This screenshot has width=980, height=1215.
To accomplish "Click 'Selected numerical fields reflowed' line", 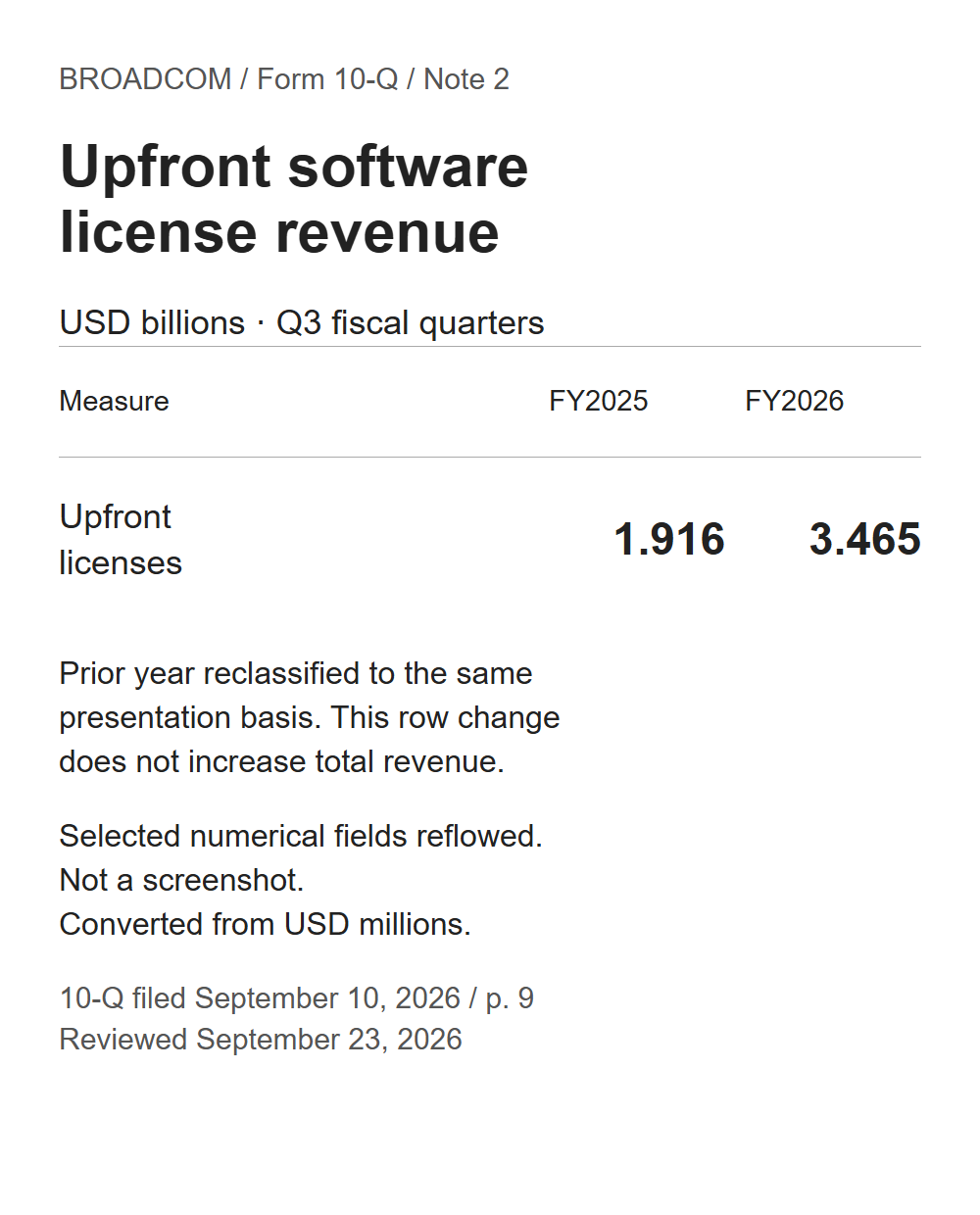I will [301, 836].
